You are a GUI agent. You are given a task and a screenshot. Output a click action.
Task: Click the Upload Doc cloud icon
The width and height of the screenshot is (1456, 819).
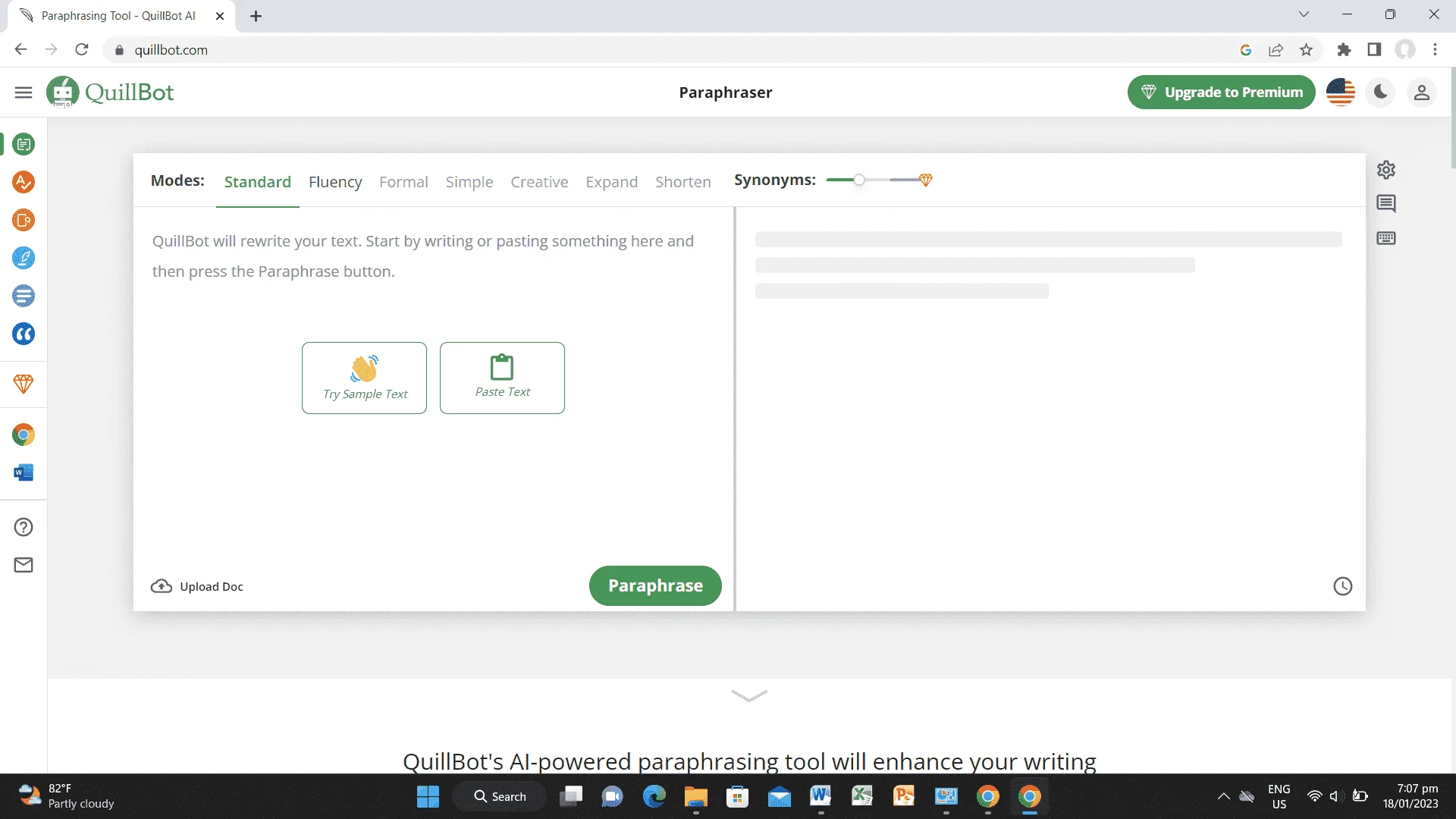(x=162, y=586)
